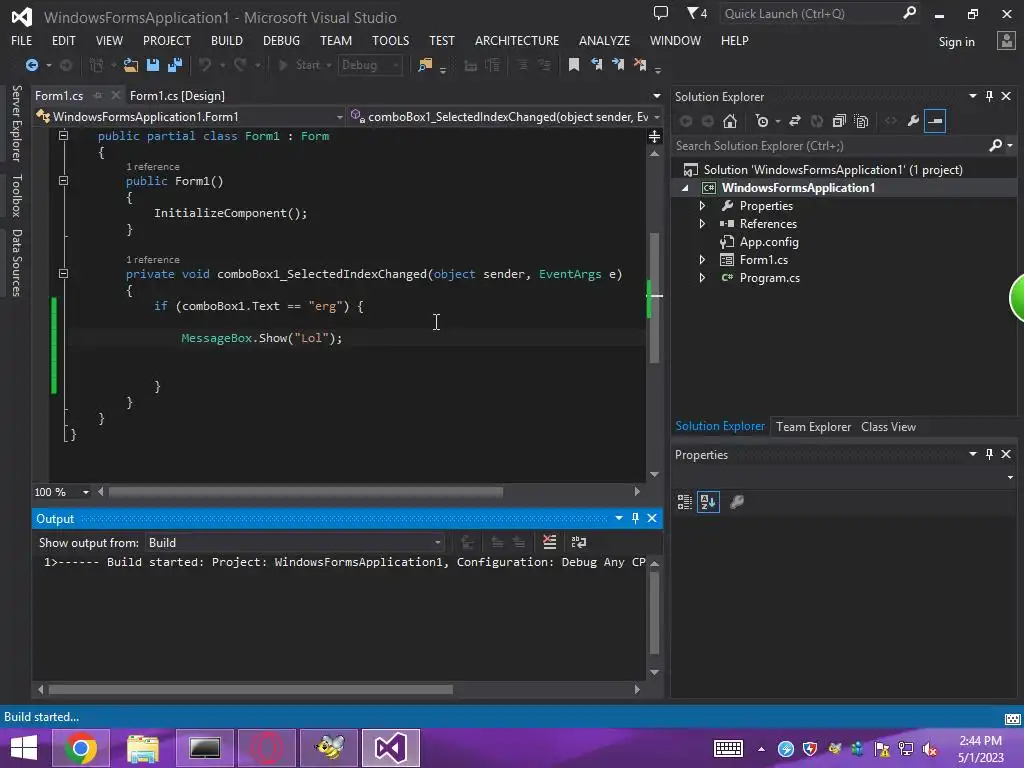Viewport: 1024px width, 768px height.
Task: Toggle Word Wrap in Output panel
Action: coord(579,542)
